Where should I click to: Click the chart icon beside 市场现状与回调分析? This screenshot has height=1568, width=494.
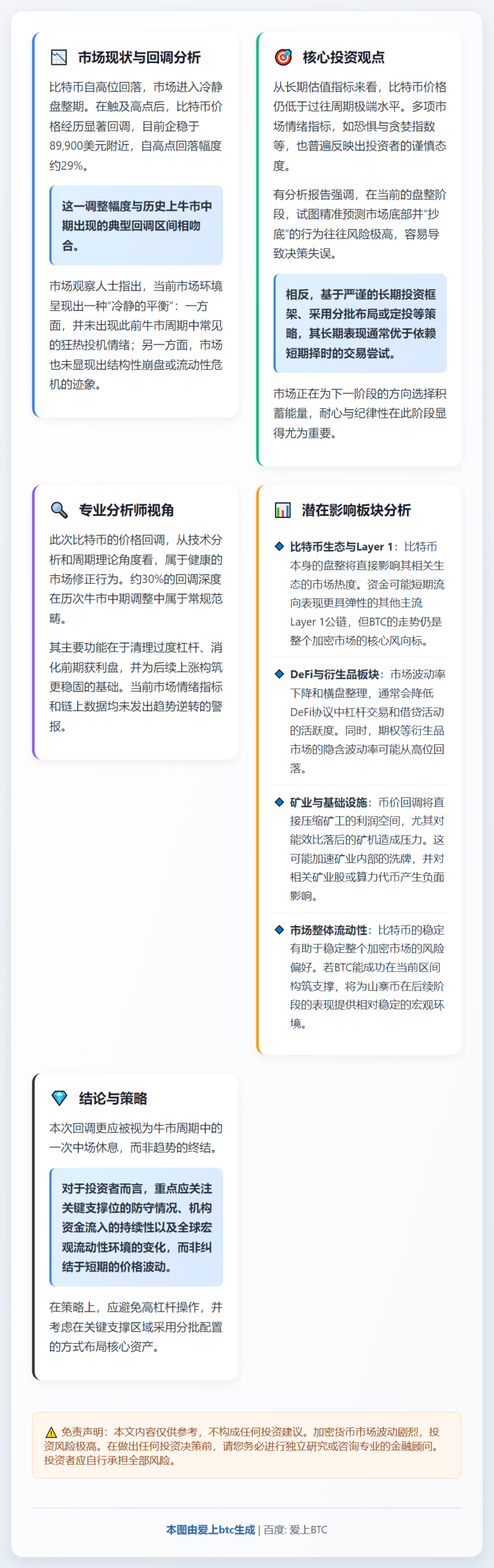point(59,58)
